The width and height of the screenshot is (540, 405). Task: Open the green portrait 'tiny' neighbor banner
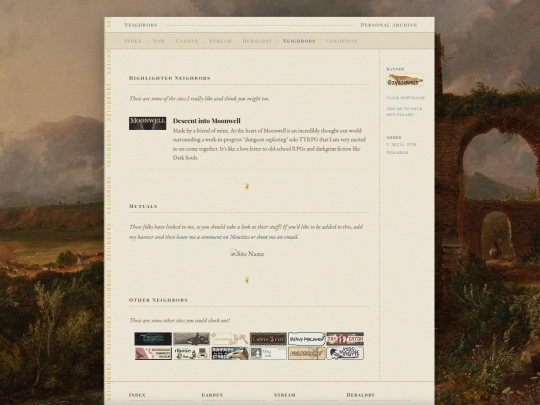268,353
